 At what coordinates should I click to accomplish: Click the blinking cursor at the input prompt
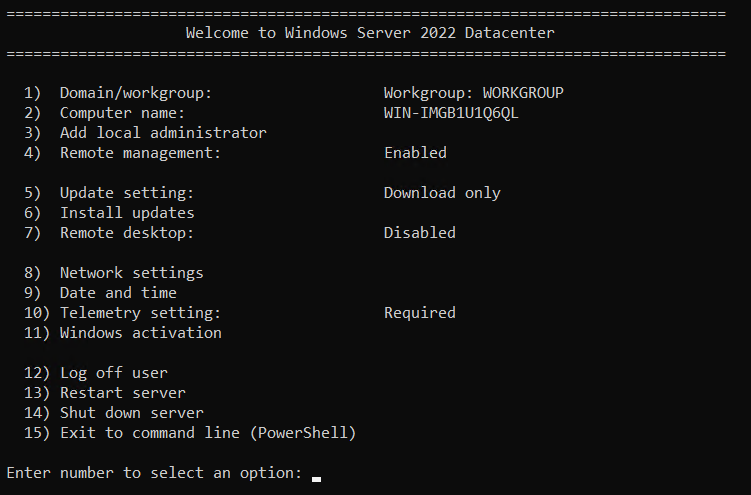[317, 479]
